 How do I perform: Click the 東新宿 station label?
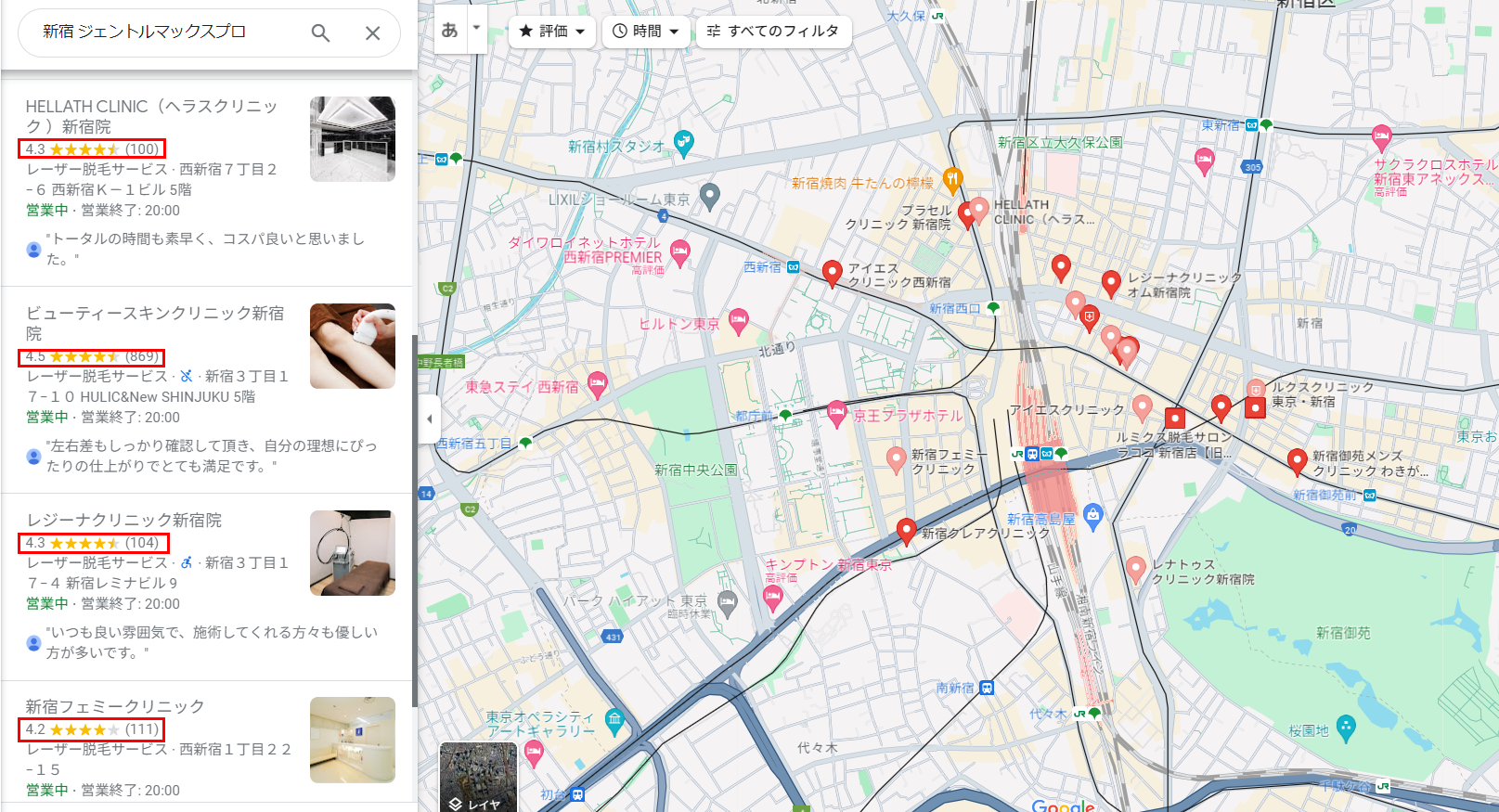tap(1221, 125)
